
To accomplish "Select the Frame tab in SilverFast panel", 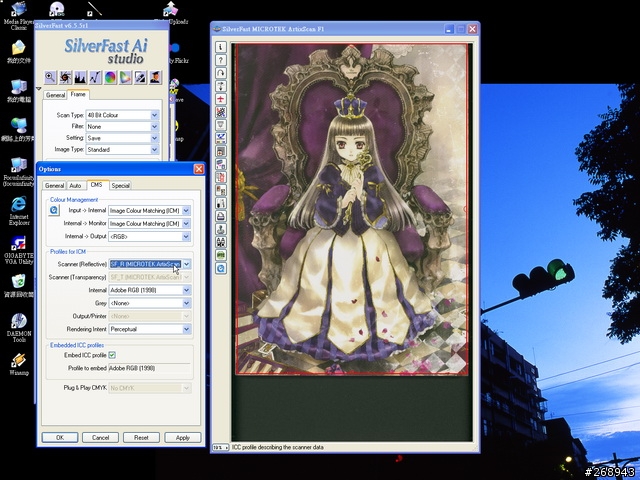I will [x=78, y=94].
